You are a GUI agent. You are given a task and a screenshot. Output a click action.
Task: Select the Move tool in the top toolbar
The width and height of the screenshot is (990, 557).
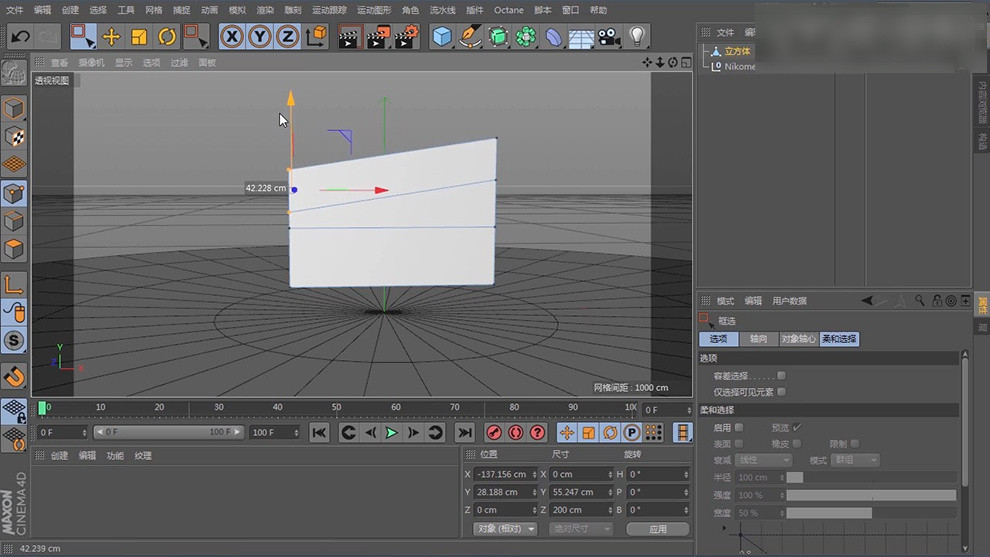(x=111, y=37)
